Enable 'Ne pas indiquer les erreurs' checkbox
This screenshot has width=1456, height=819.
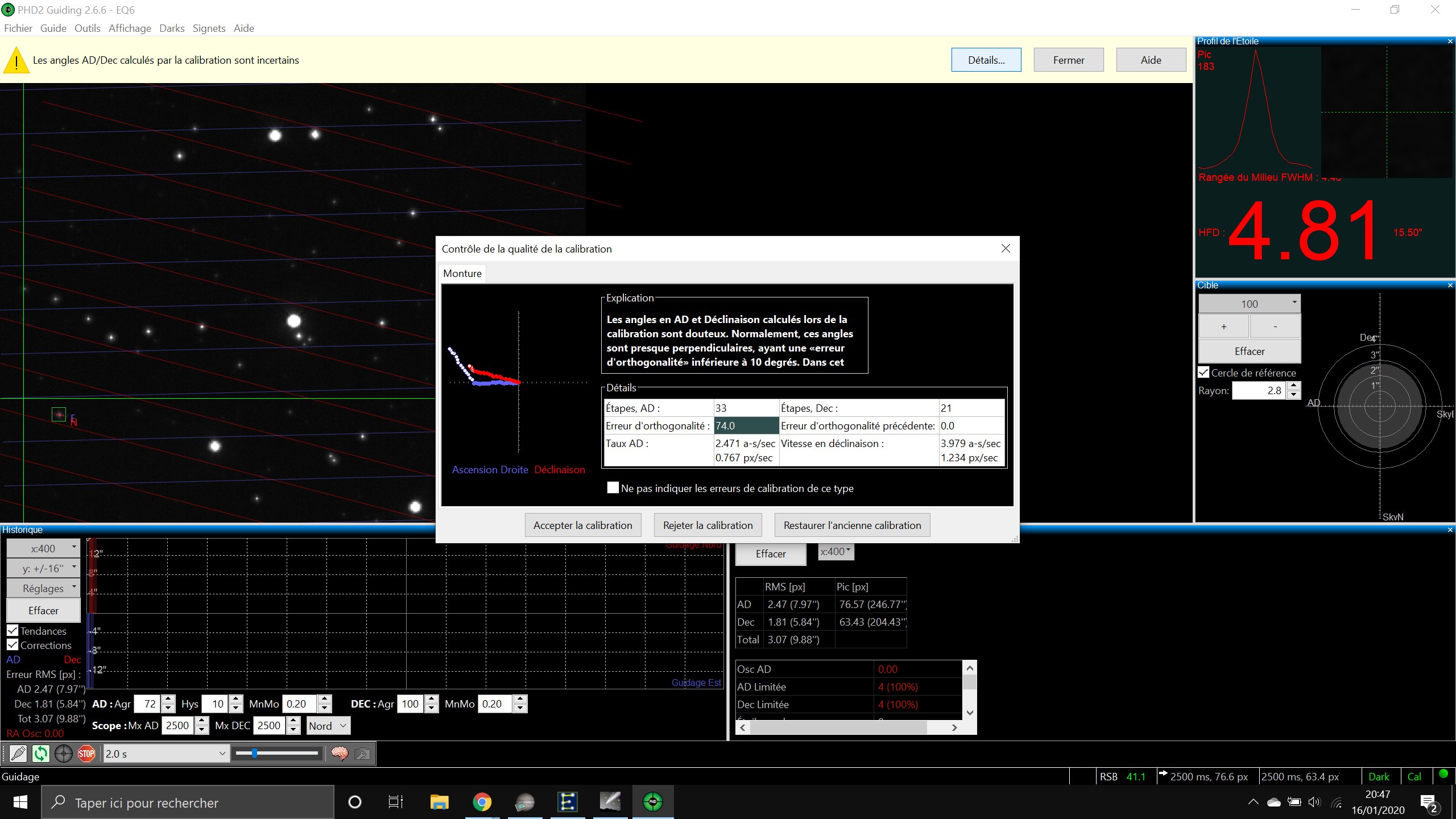[x=613, y=487]
